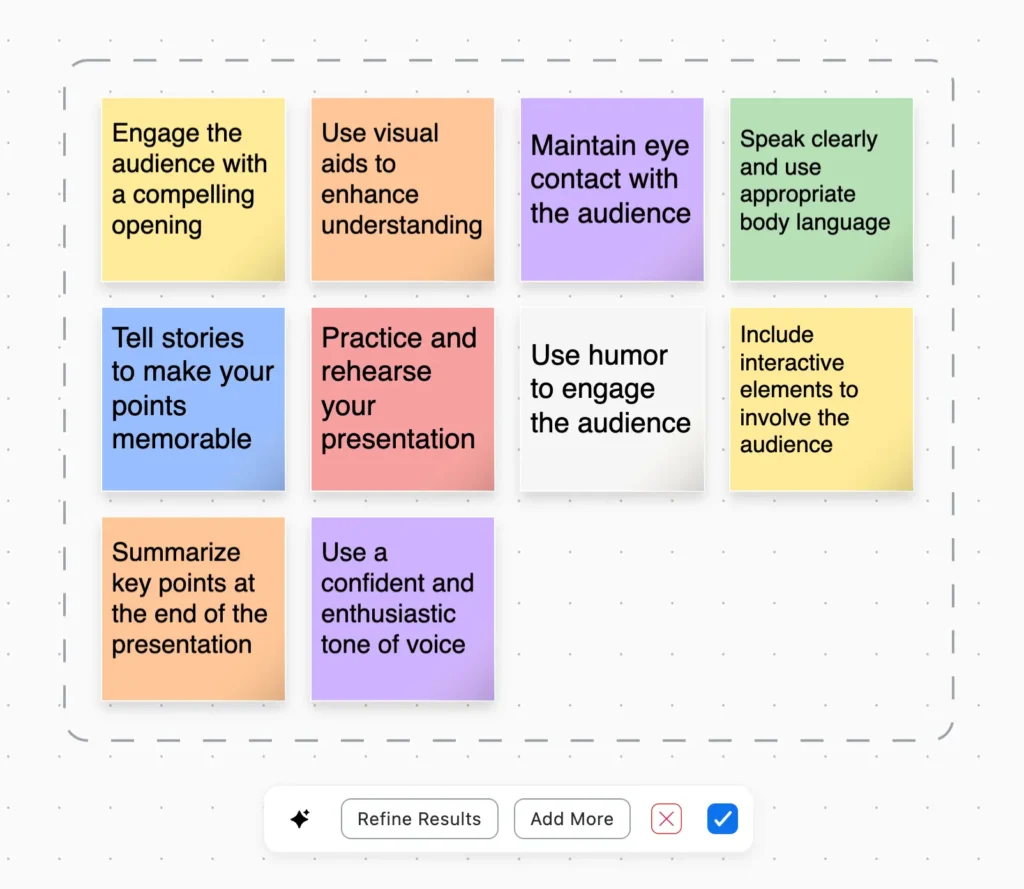Accept the AI results with the blue checkmark
Screen dimensions: 1024x889
(722, 818)
